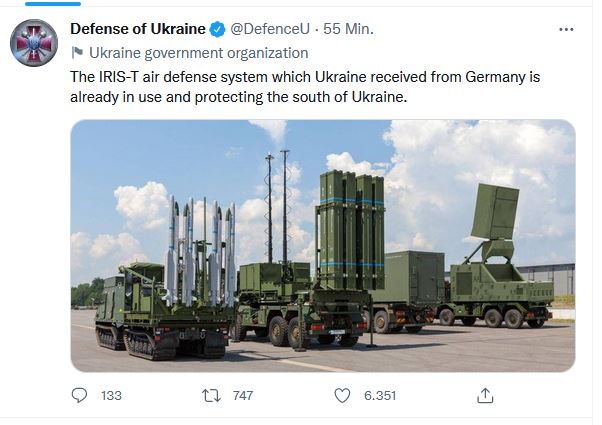Open the Defense of Ukraine display name
The height and width of the screenshot is (425, 602).
click(x=136, y=30)
